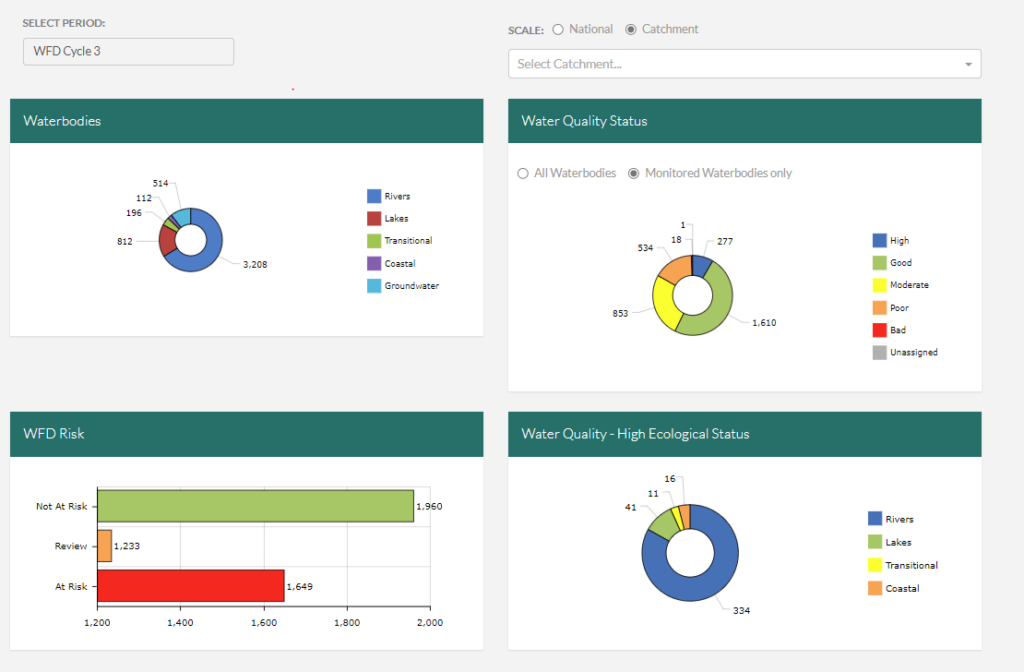Select the Catchment scale radio button
The width and height of the screenshot is (1024, 672).
click(631, 30)
